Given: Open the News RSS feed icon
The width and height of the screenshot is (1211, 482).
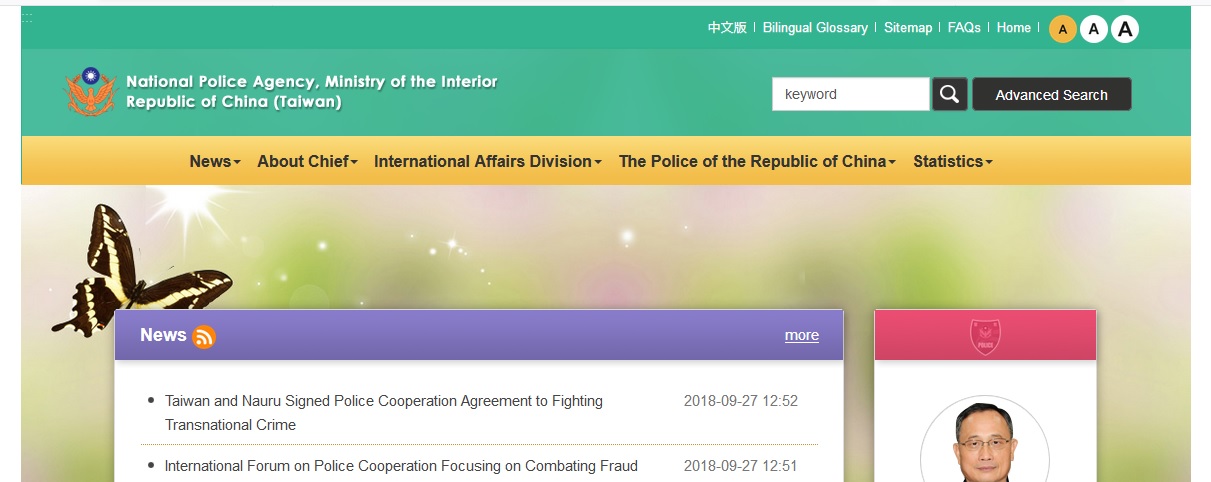Looking at the screenshot, I should (204, 337).
